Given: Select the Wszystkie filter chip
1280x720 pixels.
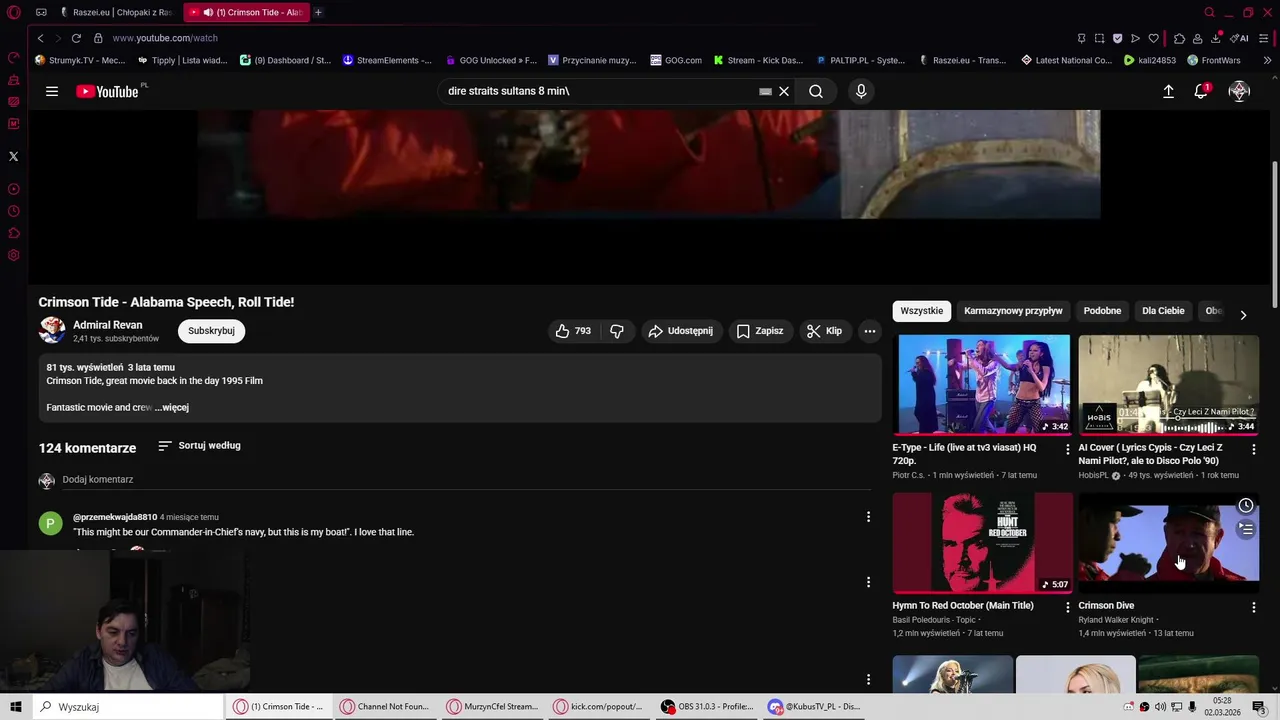Looking at the screenshot, I should click(921, 311).
